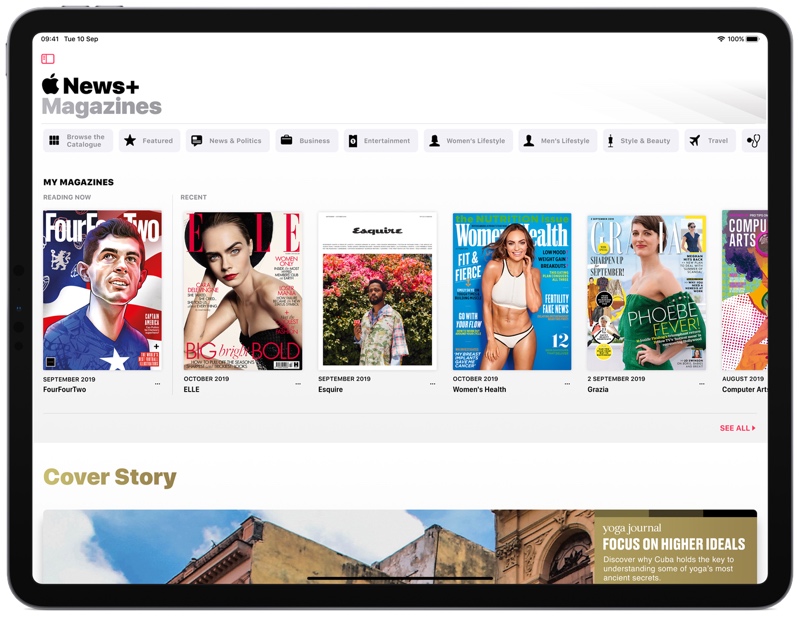Tap the briefcase icon on Business
The width and height of the screenshot is (800, 618).
[x=287, y=140]
